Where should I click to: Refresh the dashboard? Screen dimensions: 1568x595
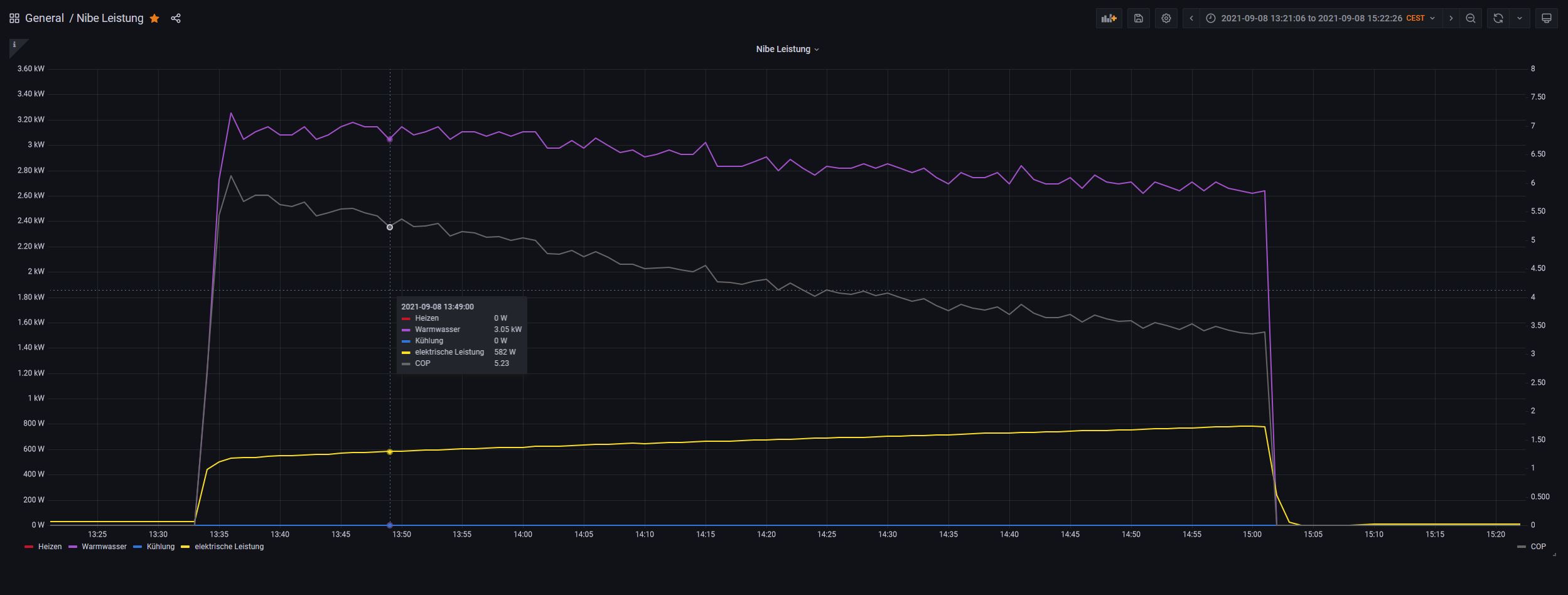(x=1498, y=18)
